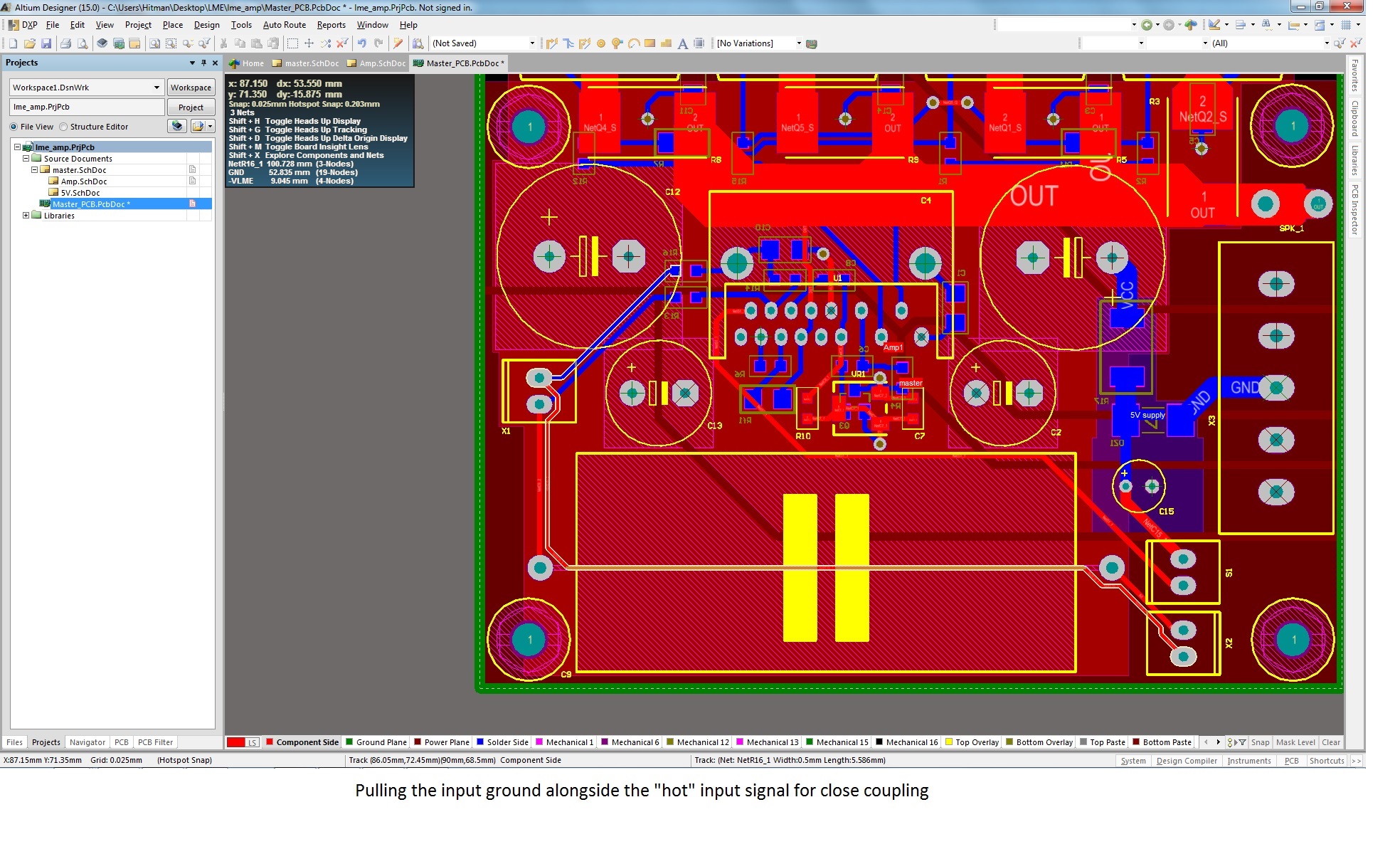Click the Power Plane dark red swatch
This screenshot has width=1400, height=844.
pos(418,742)
